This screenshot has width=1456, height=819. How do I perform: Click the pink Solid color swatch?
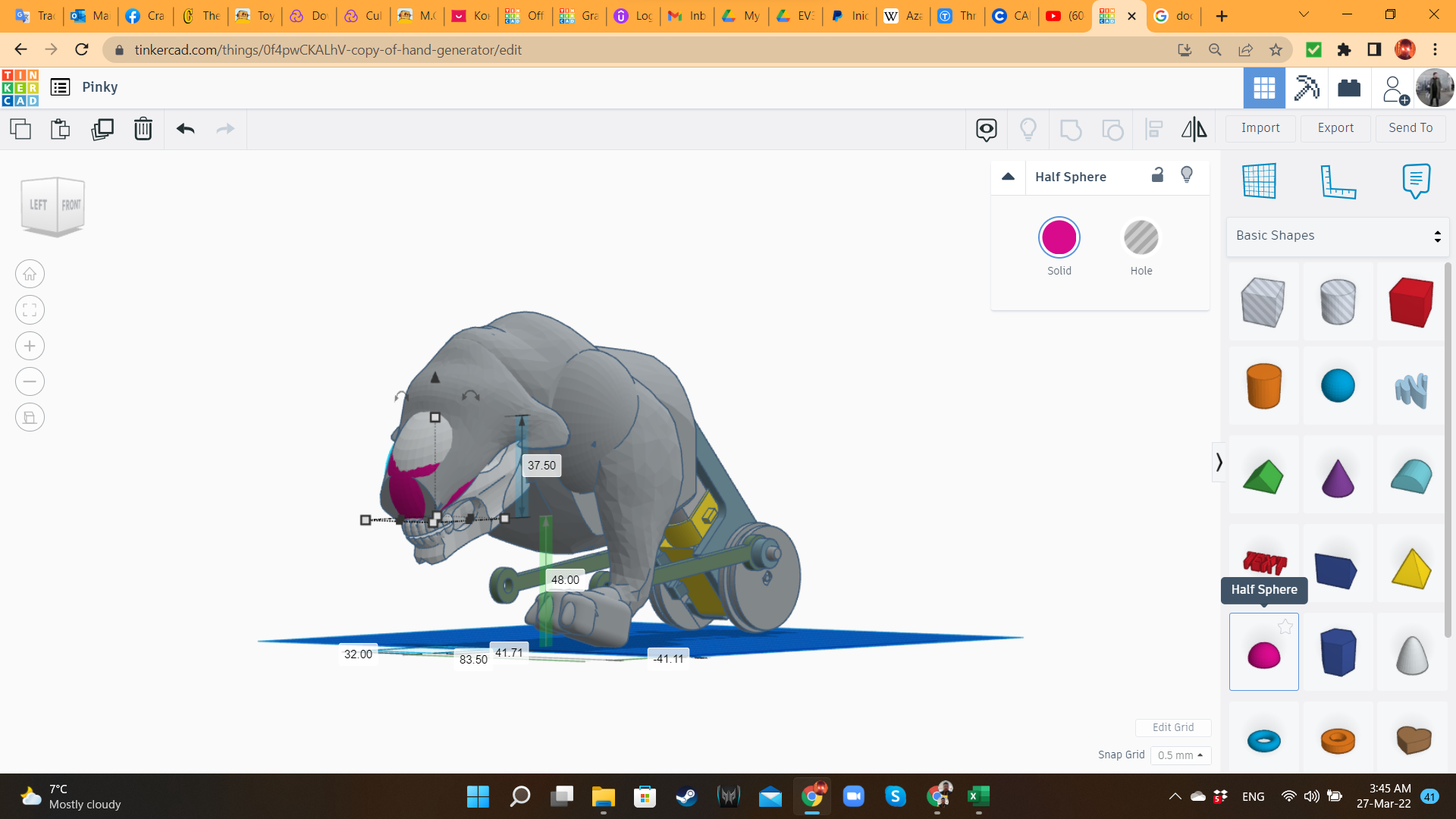coord(1059,238)
